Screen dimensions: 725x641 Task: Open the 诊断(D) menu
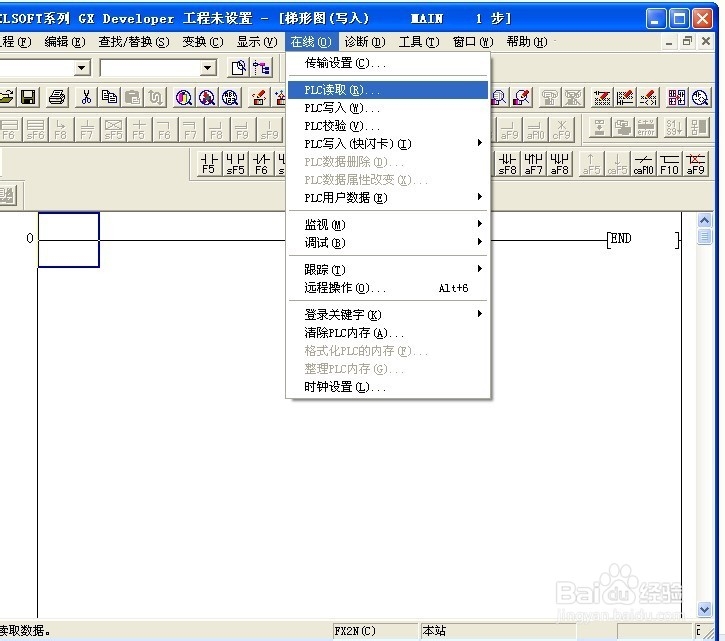click(365, 42)
